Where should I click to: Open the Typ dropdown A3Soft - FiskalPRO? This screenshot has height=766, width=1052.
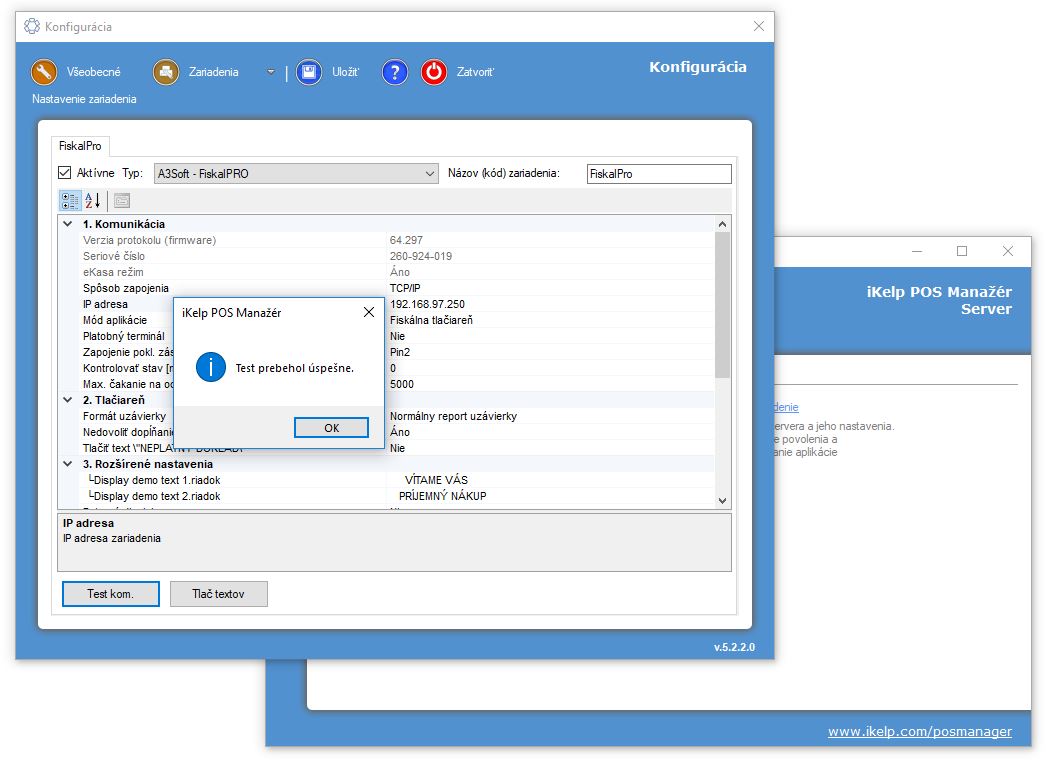pos(296,174)
